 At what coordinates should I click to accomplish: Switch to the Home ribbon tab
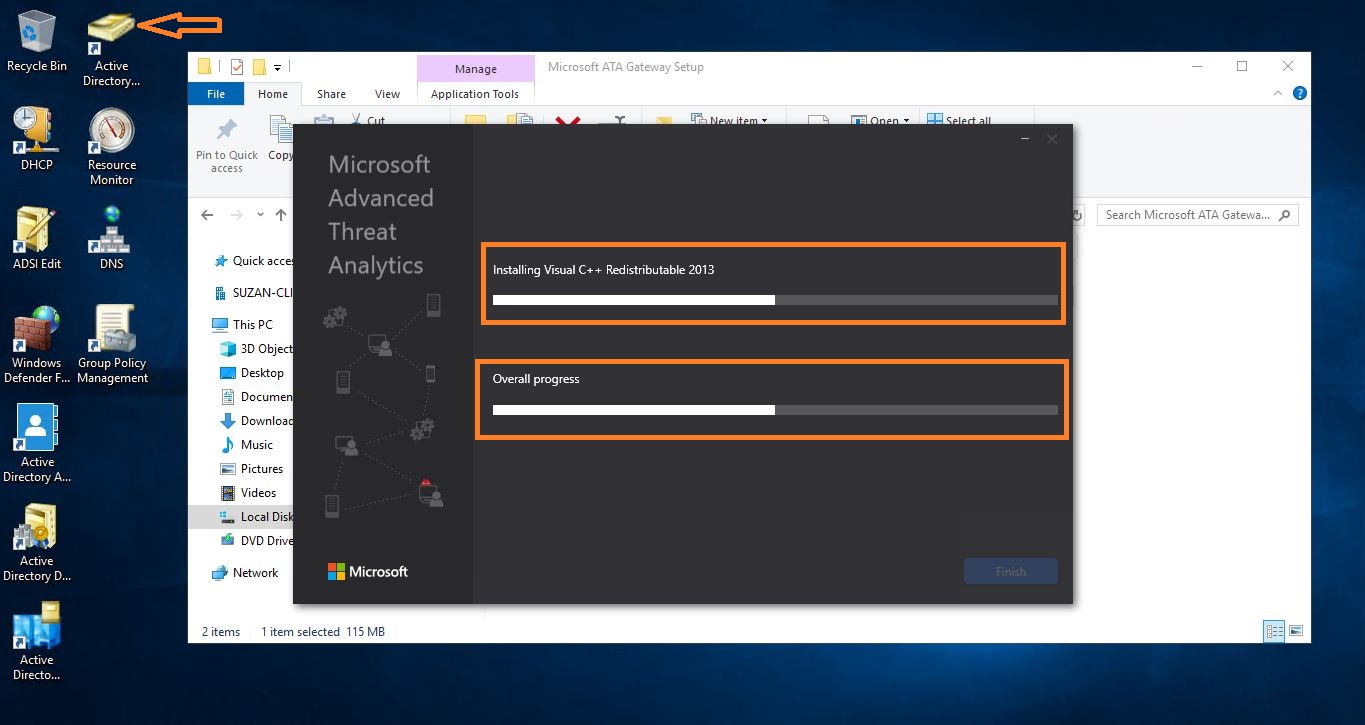pos(273,94)
